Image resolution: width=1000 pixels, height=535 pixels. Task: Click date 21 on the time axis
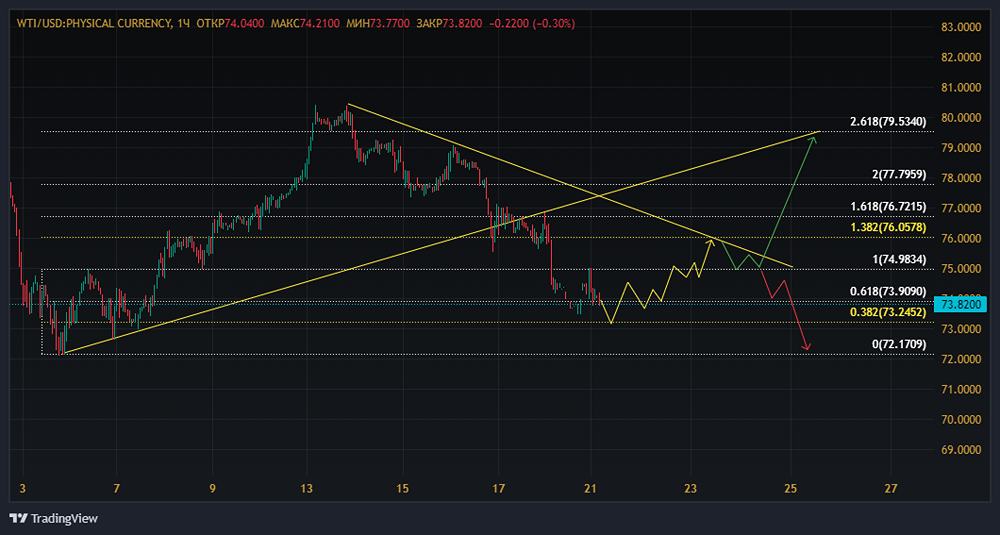pyautogui.click(x=591, y=488)
